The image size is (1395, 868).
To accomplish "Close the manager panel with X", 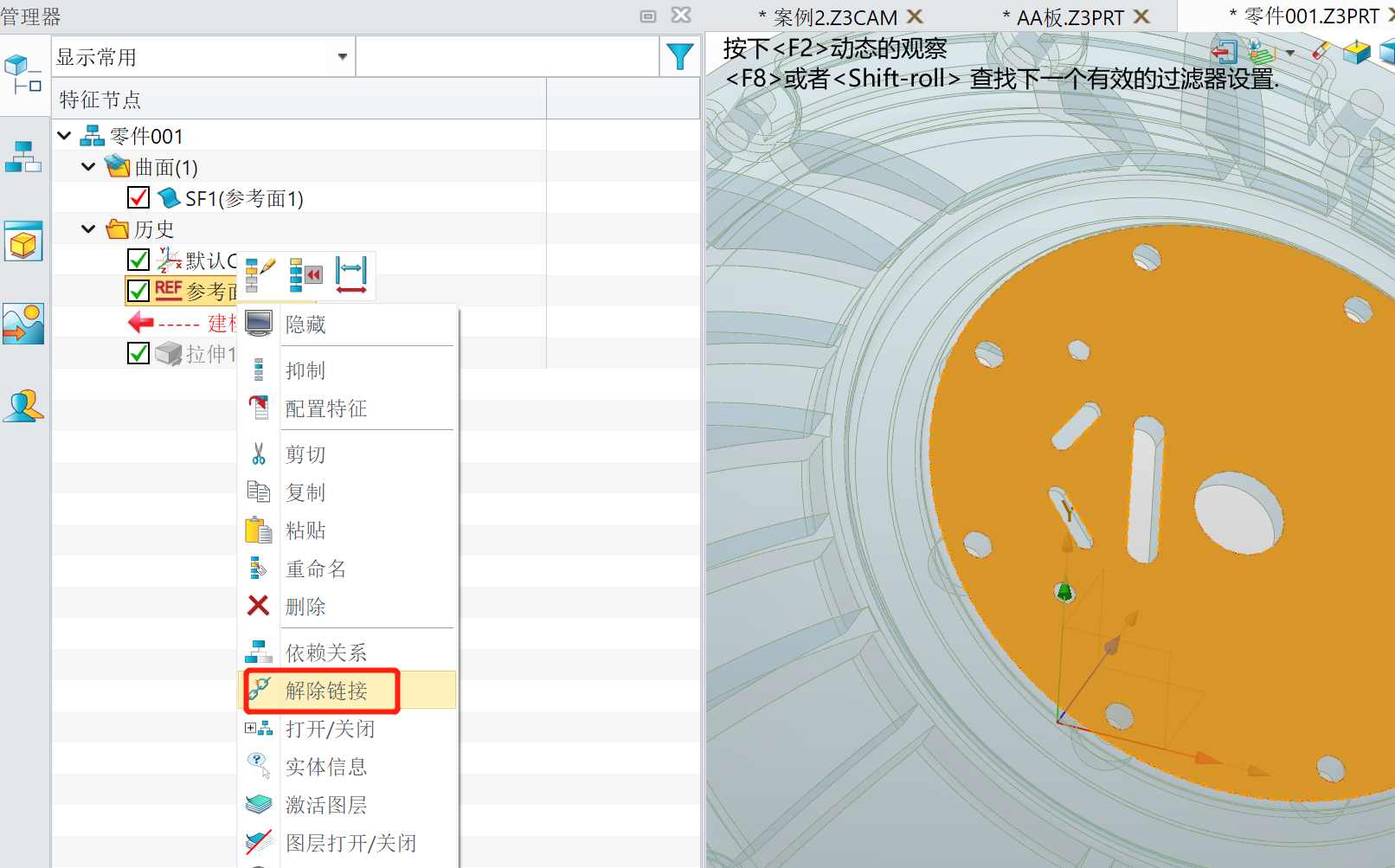I will [x=681, y=16].
